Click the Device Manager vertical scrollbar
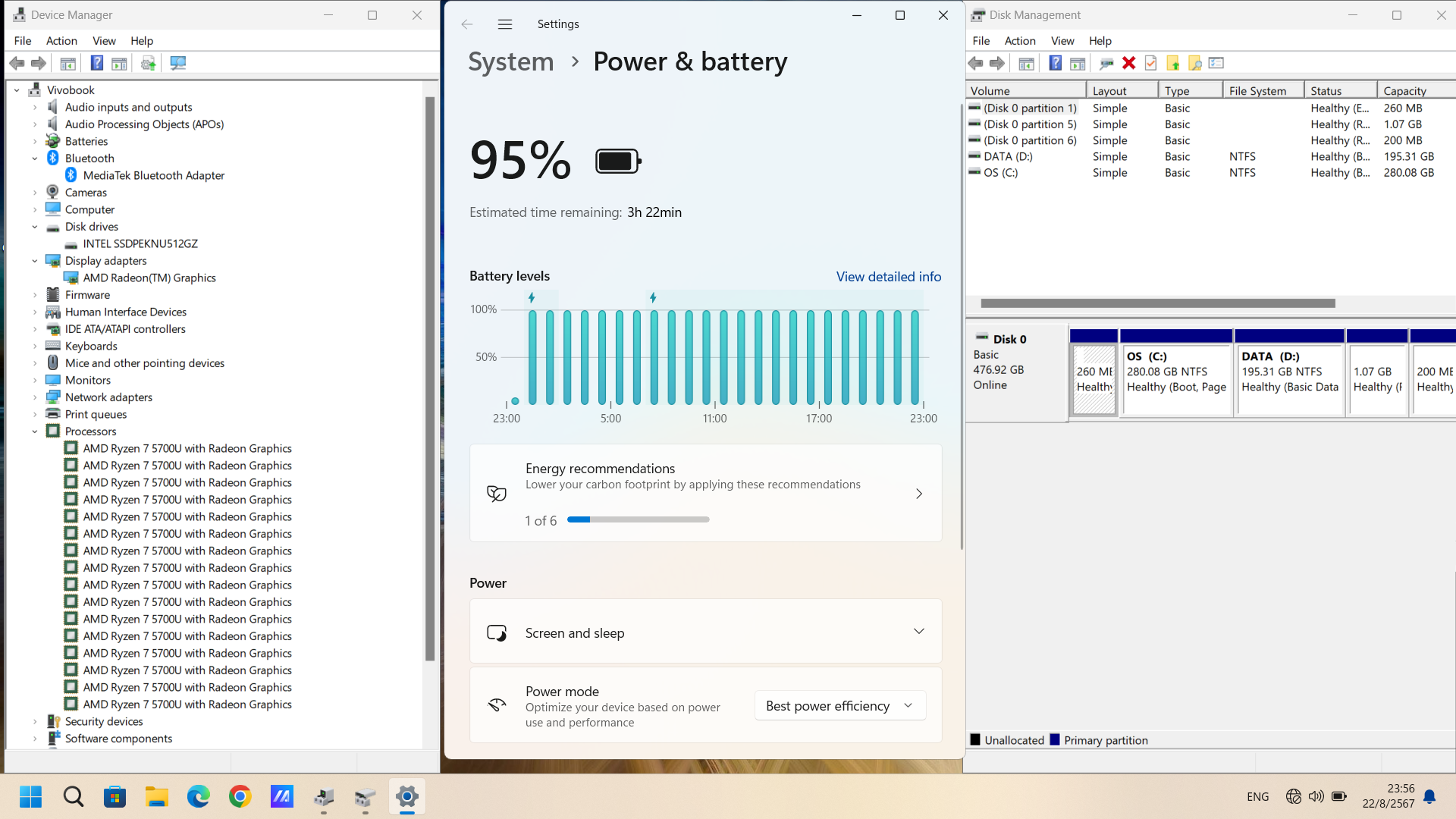This screenshot has width=1456, height=819. 430,379
